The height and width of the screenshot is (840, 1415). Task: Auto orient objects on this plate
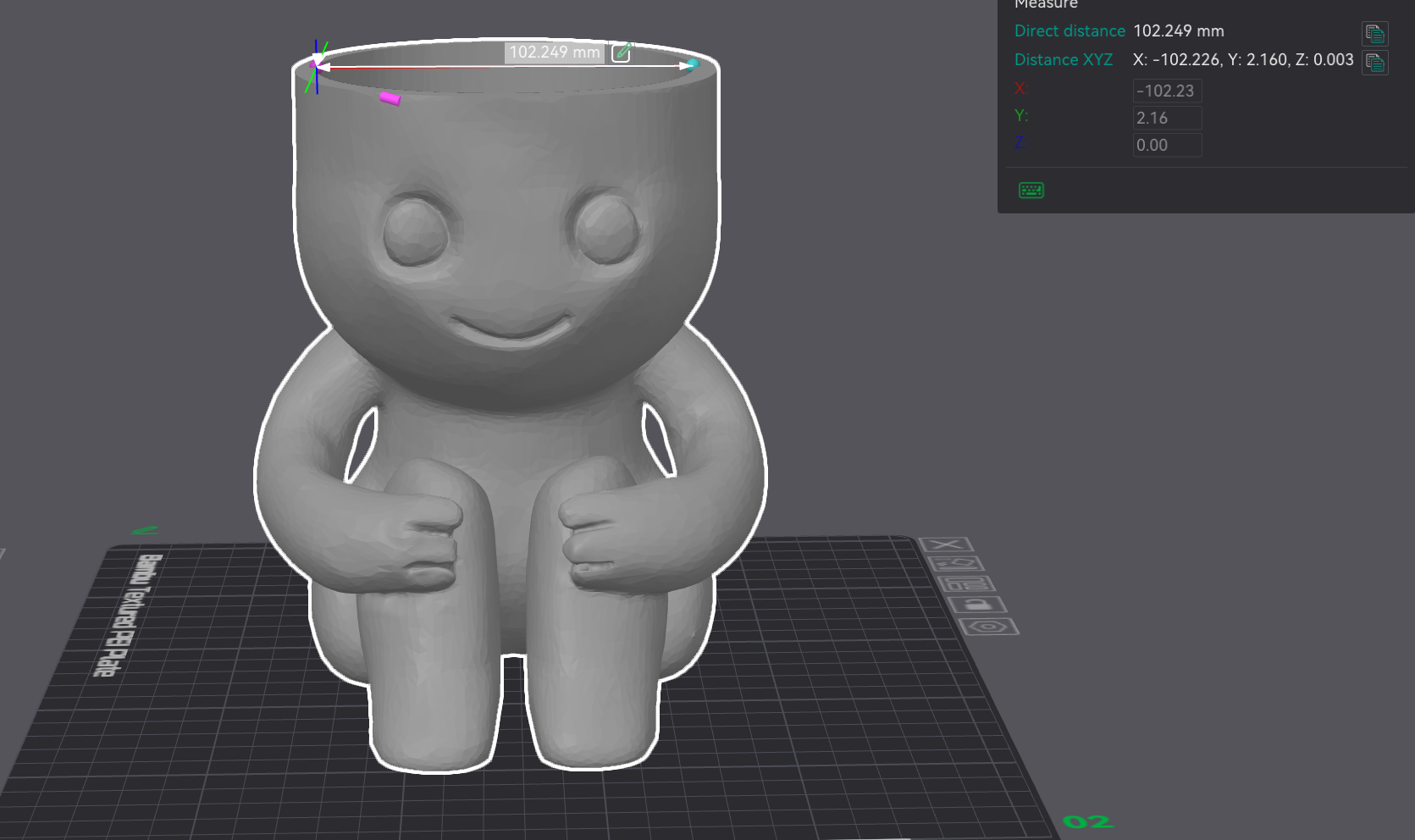955,564
